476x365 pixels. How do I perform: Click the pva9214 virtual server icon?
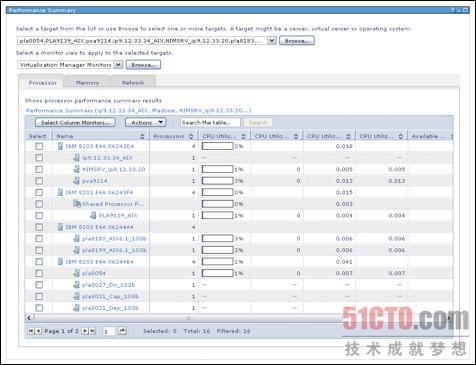77,181
